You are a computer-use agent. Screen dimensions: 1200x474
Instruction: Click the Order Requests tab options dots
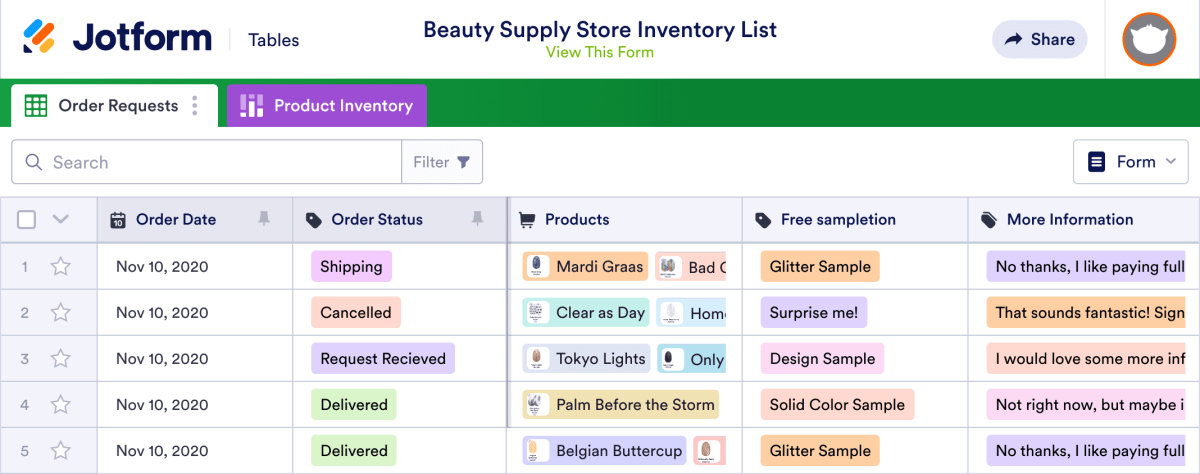(195, 106)
